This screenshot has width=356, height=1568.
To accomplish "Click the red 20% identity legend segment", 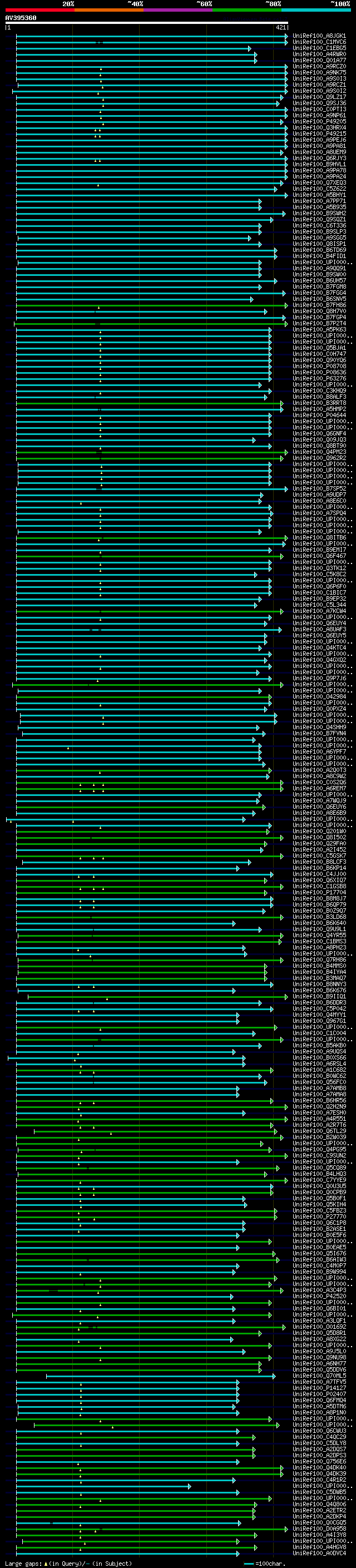I will [40, 10].
